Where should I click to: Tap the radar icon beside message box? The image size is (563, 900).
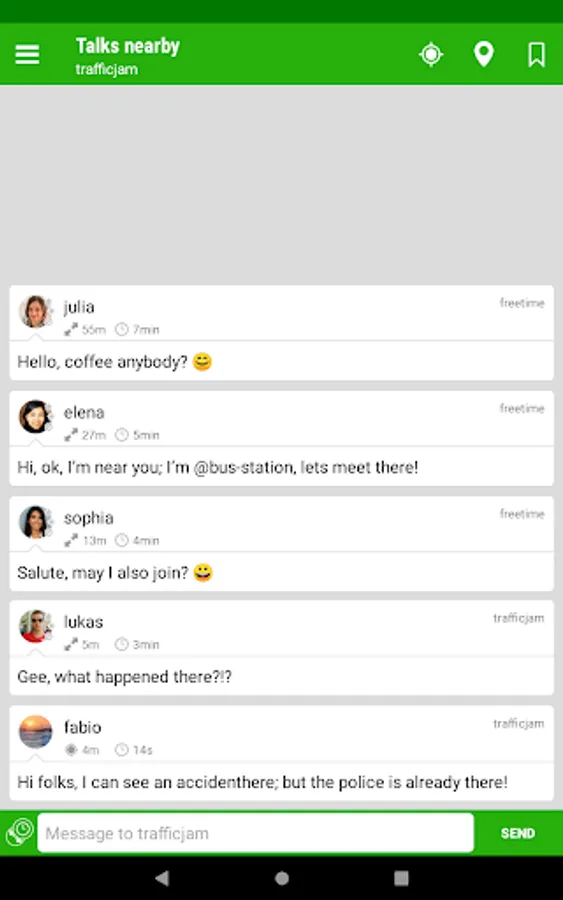coord(20,832)
